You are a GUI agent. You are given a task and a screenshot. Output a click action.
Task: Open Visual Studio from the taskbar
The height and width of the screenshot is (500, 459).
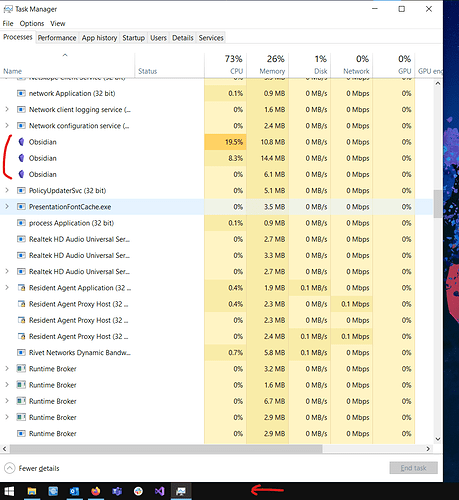click(160, 491)
